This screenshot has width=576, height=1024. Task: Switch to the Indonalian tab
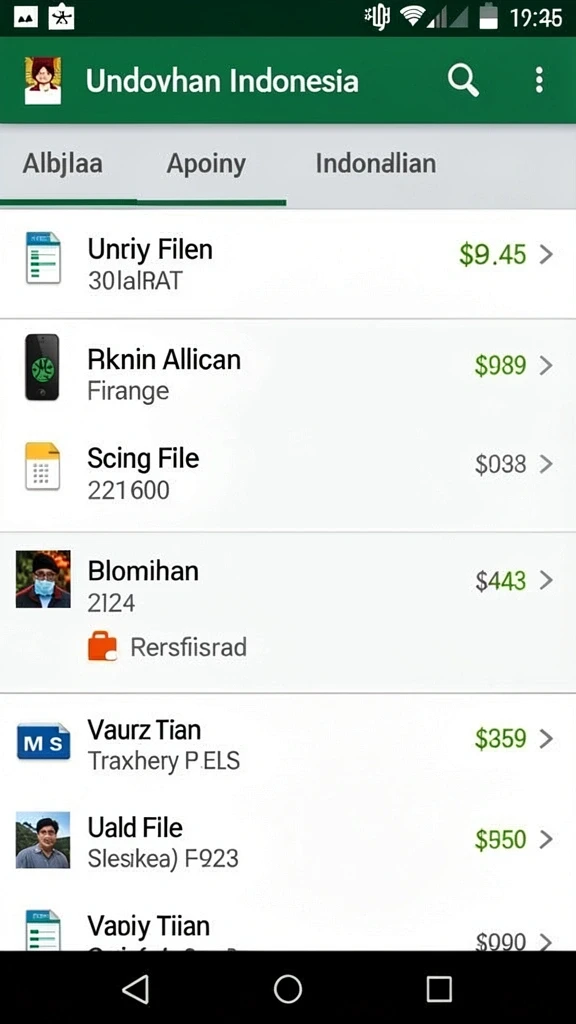click(376, 163)
